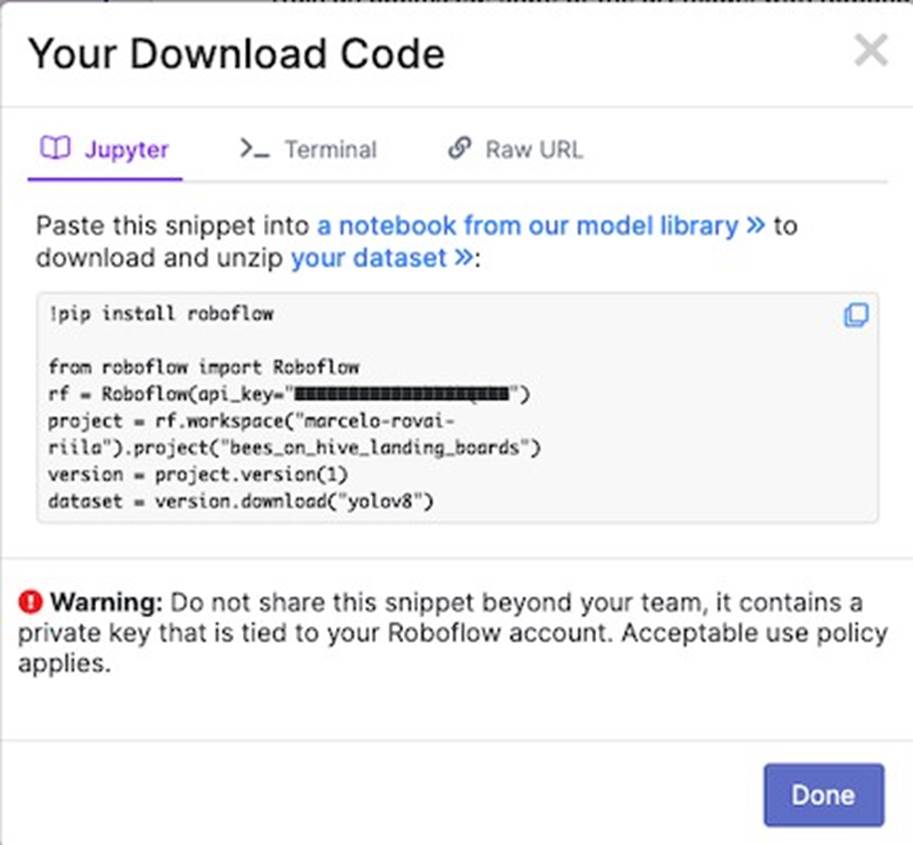Close the Your Download Code dialog
Viewport: 913px width, 845px height.
871,50
